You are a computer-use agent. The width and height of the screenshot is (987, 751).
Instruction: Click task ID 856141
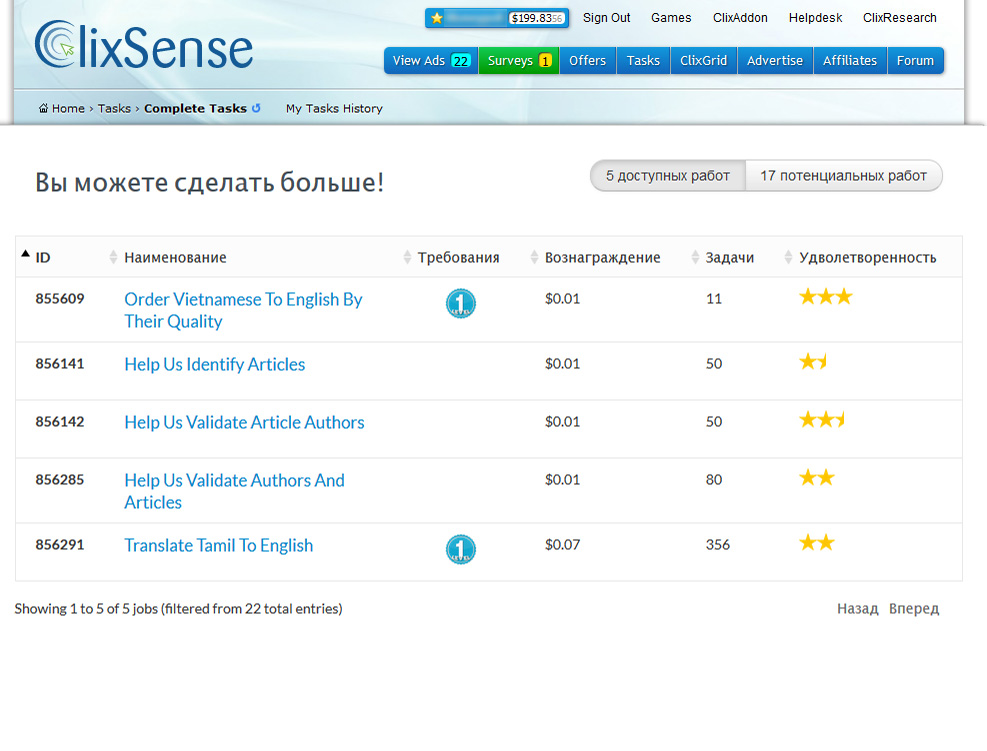(x=60, y=363)
